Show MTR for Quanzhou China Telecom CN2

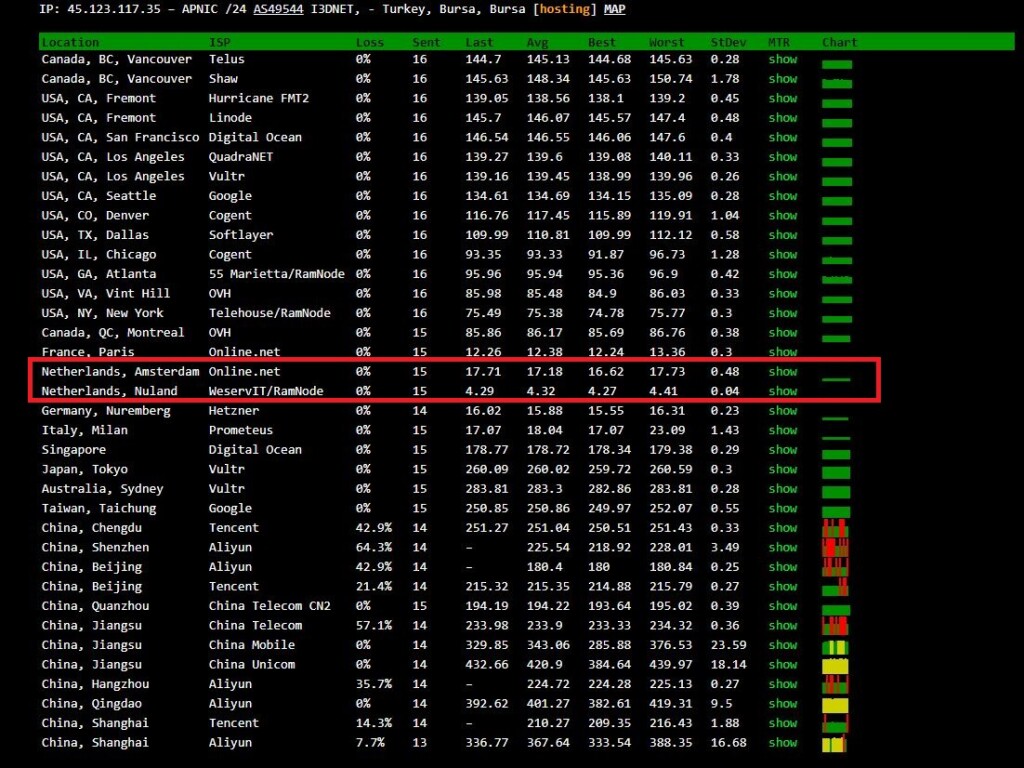[782, 606]
